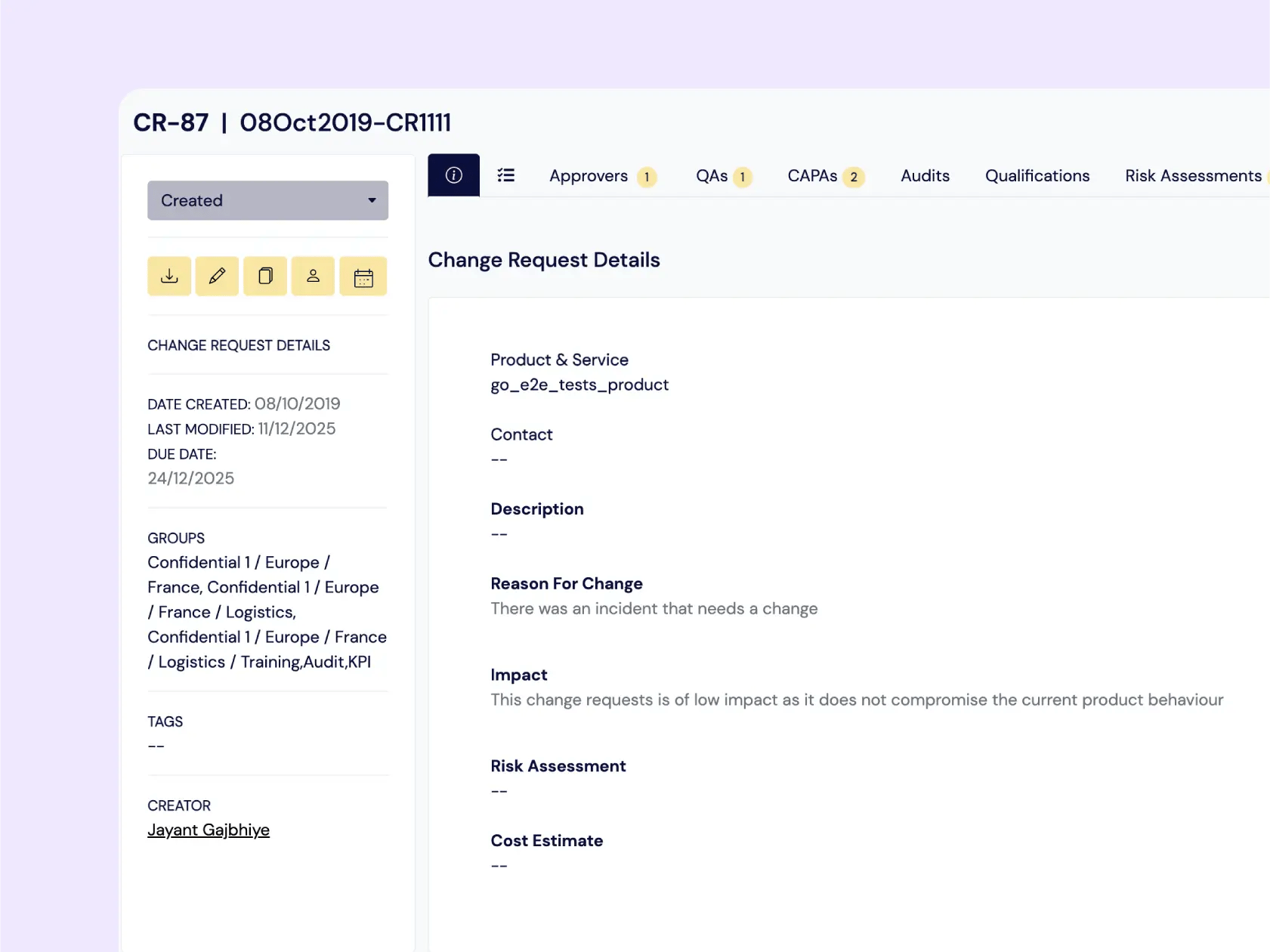Expand the status selector showing Created
The height and width of the screenshot is (952, 1270).
[x=267, y=200]
